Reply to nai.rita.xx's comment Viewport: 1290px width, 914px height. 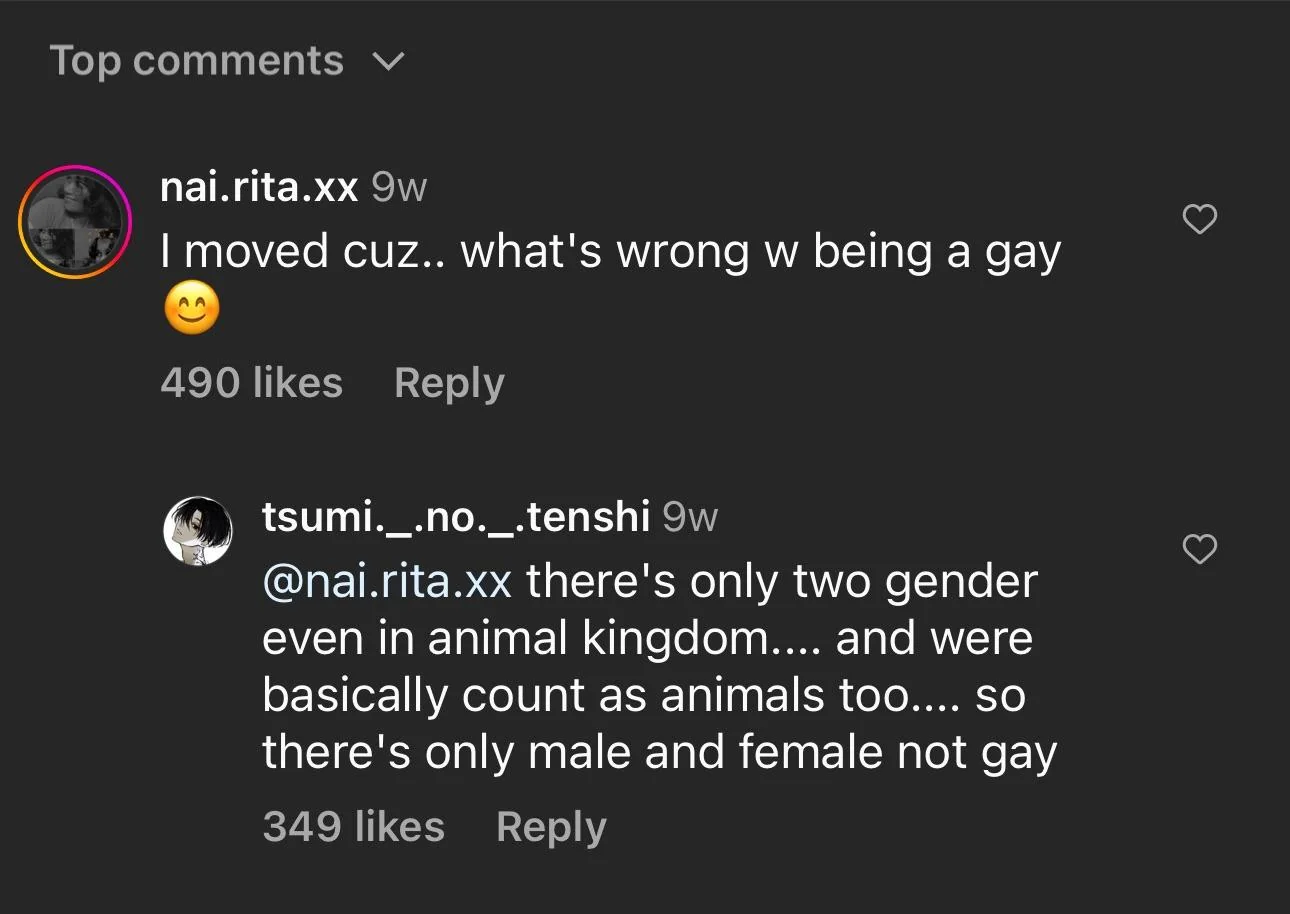[449, 383]
